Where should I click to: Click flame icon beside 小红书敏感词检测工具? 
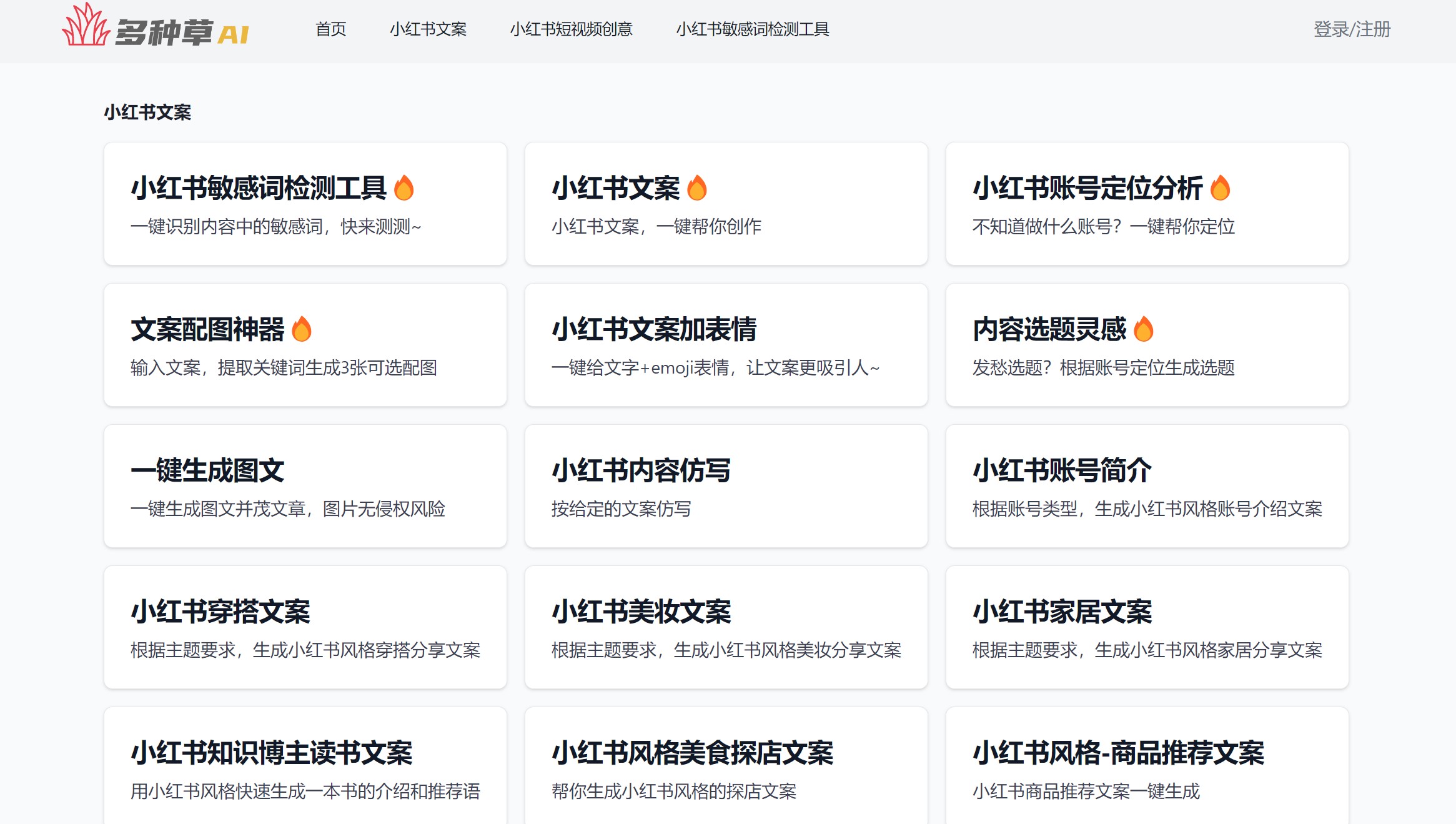click(x=404, y=188)
